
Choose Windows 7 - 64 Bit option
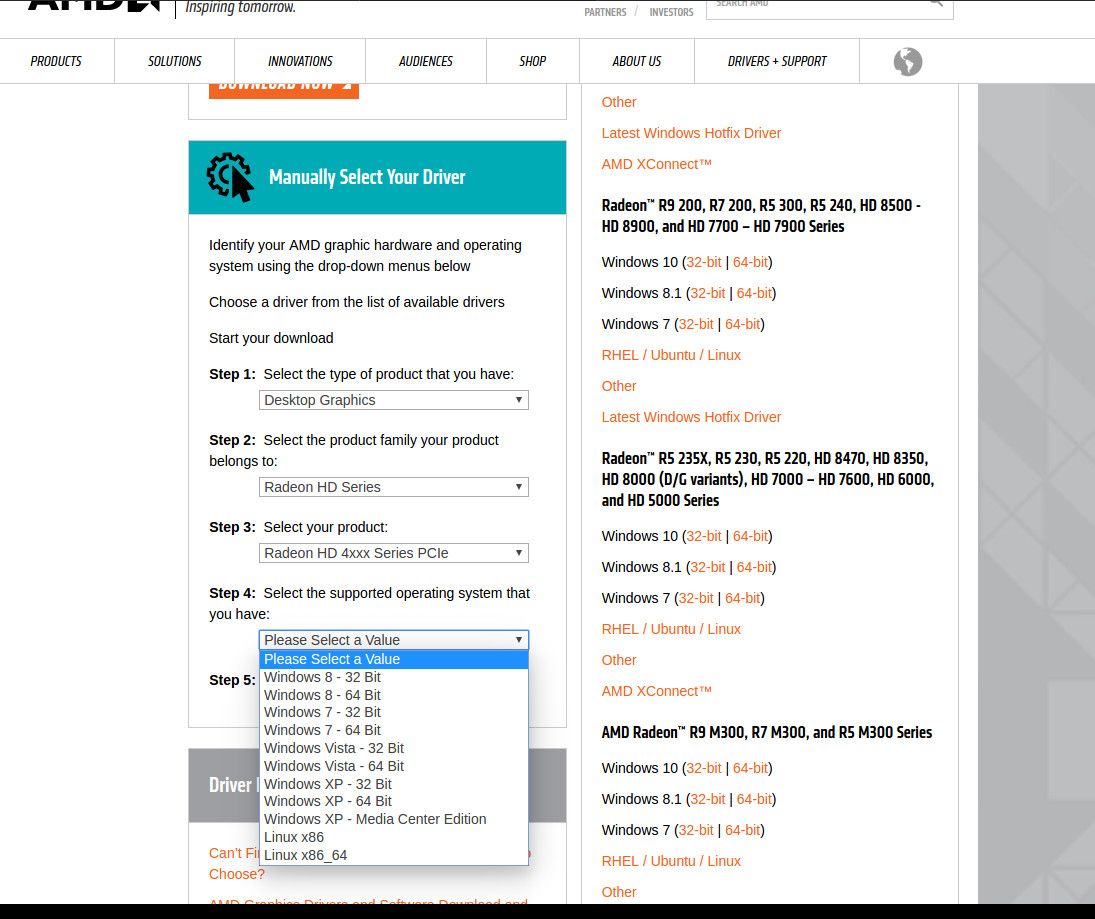393,730
